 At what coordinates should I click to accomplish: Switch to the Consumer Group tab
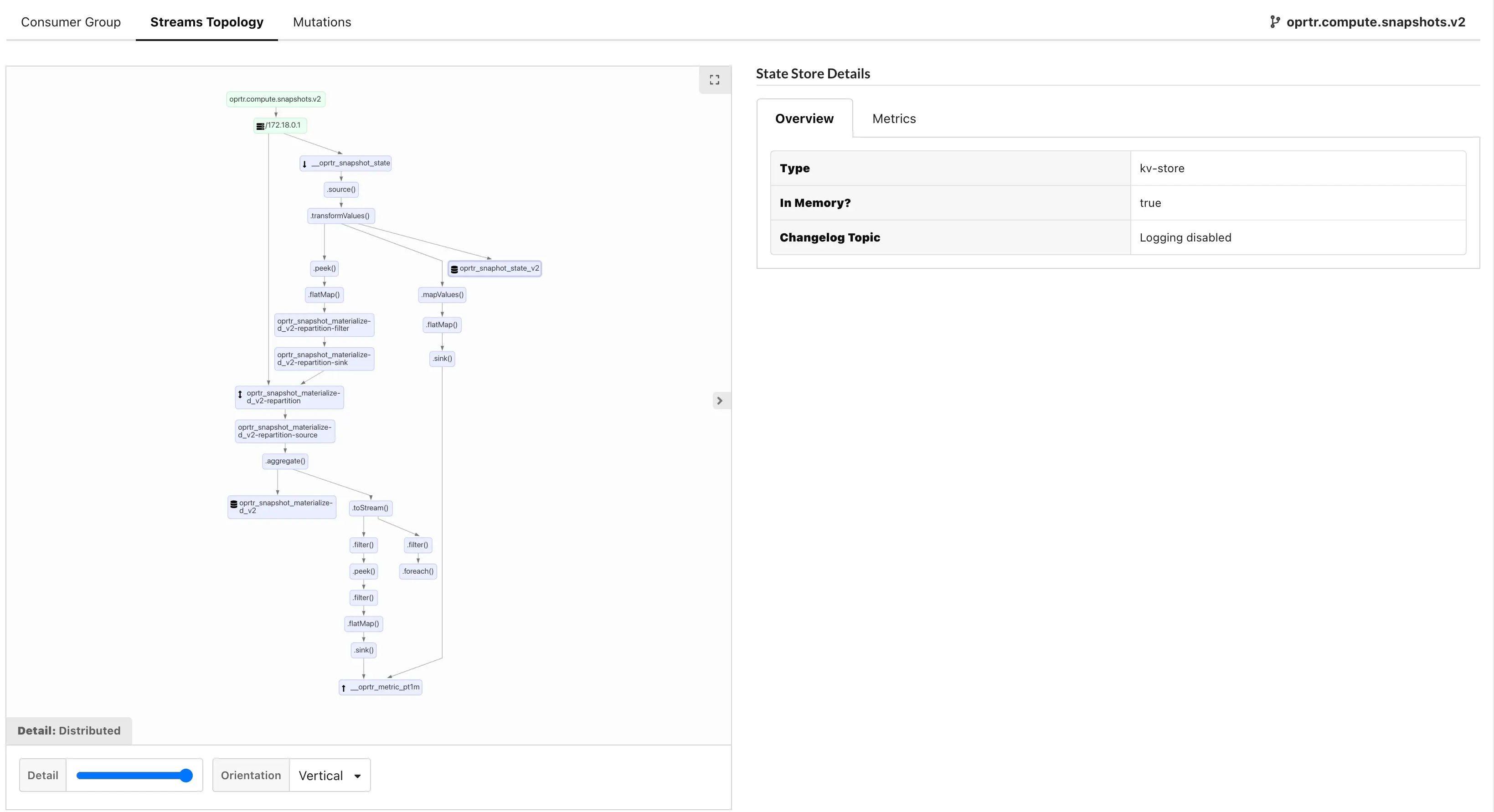click(71, 22)
